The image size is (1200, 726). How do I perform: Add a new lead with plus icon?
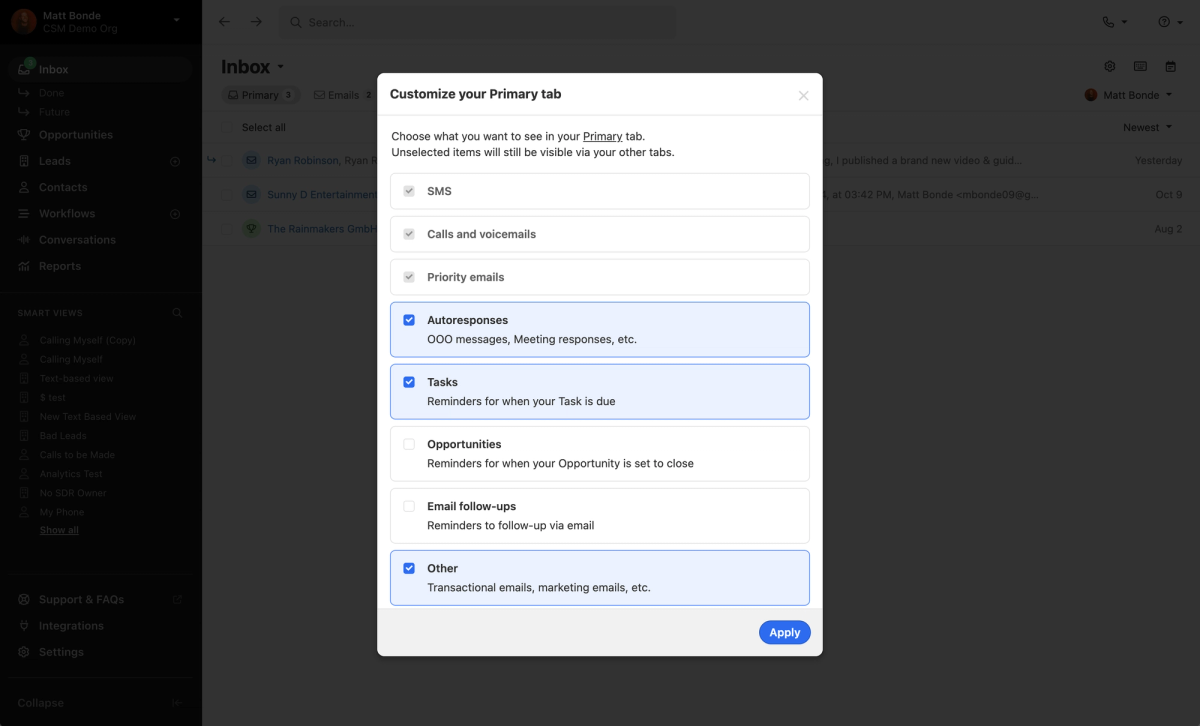pos(175,161)
